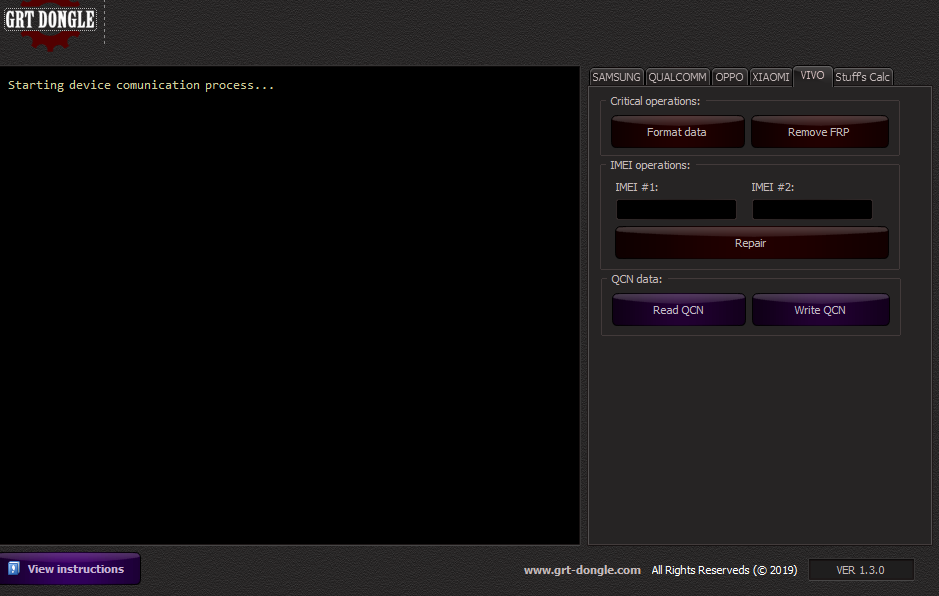Image resolution: width=939 pixels, height=596 pixels.
Task: Click the Write QCN button
Action: [x=820, y=310]
